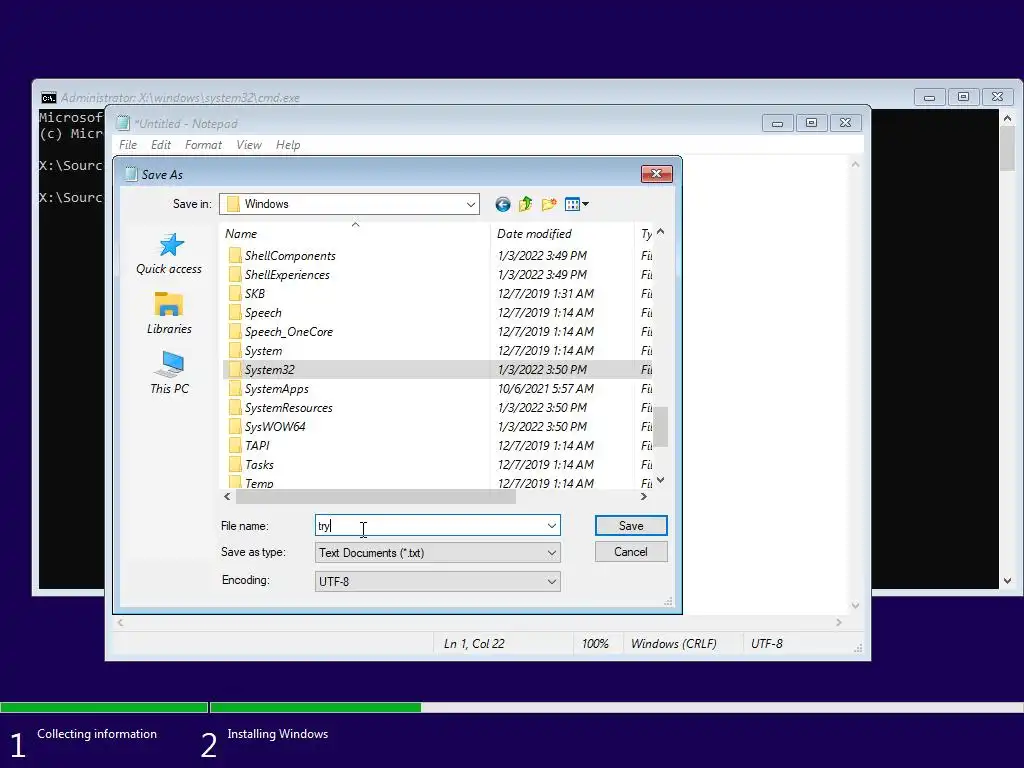Click SKB date 12/7/2019 1:31 AM
This screenshot has height=768, width=1024.
coord(546,293)
